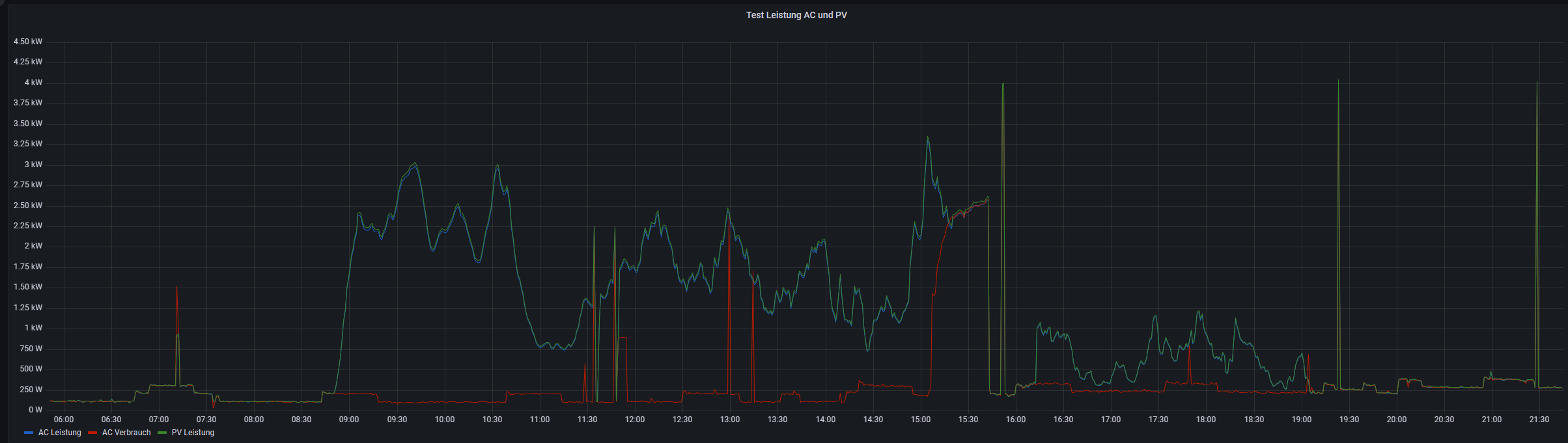Open the Test Leistung AC und PV panel menu
The image size is (1568, 443).
click(x=796, y=15)
